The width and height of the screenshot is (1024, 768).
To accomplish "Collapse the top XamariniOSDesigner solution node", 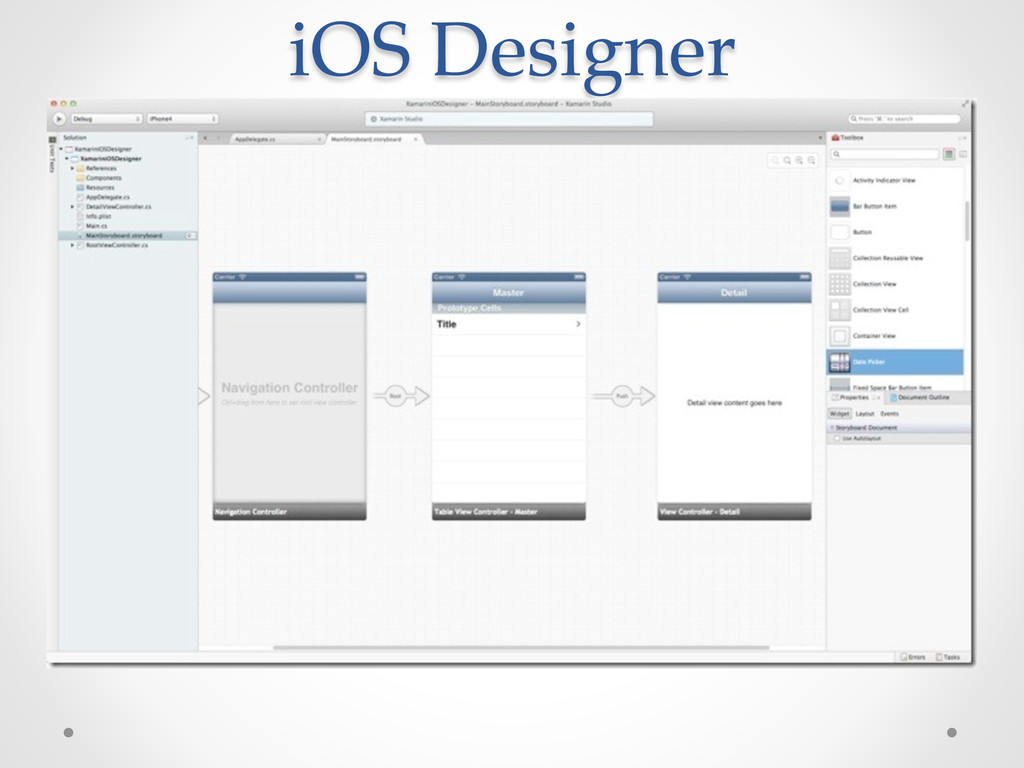I will pos(61,149).
